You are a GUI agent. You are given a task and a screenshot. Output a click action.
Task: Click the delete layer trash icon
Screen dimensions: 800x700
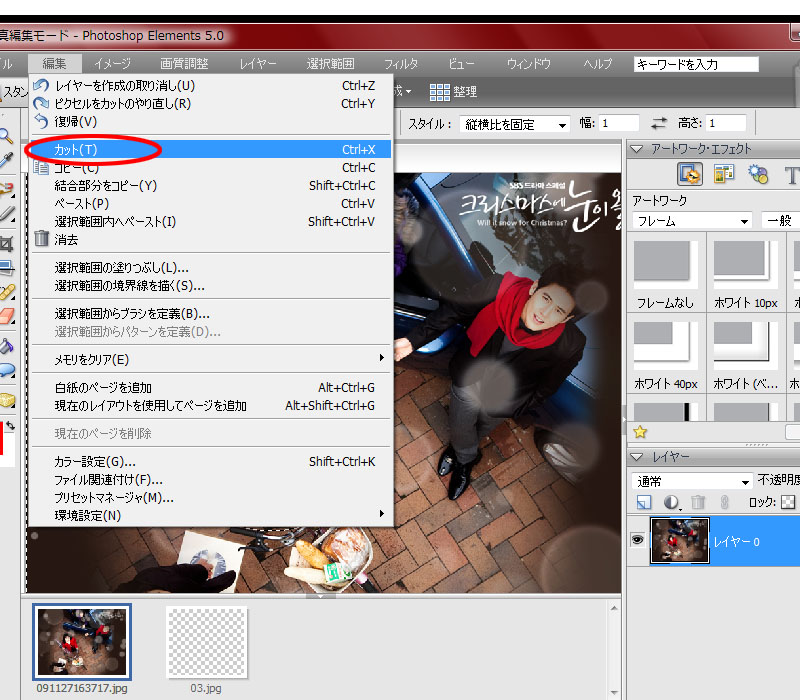click(698, 503)
